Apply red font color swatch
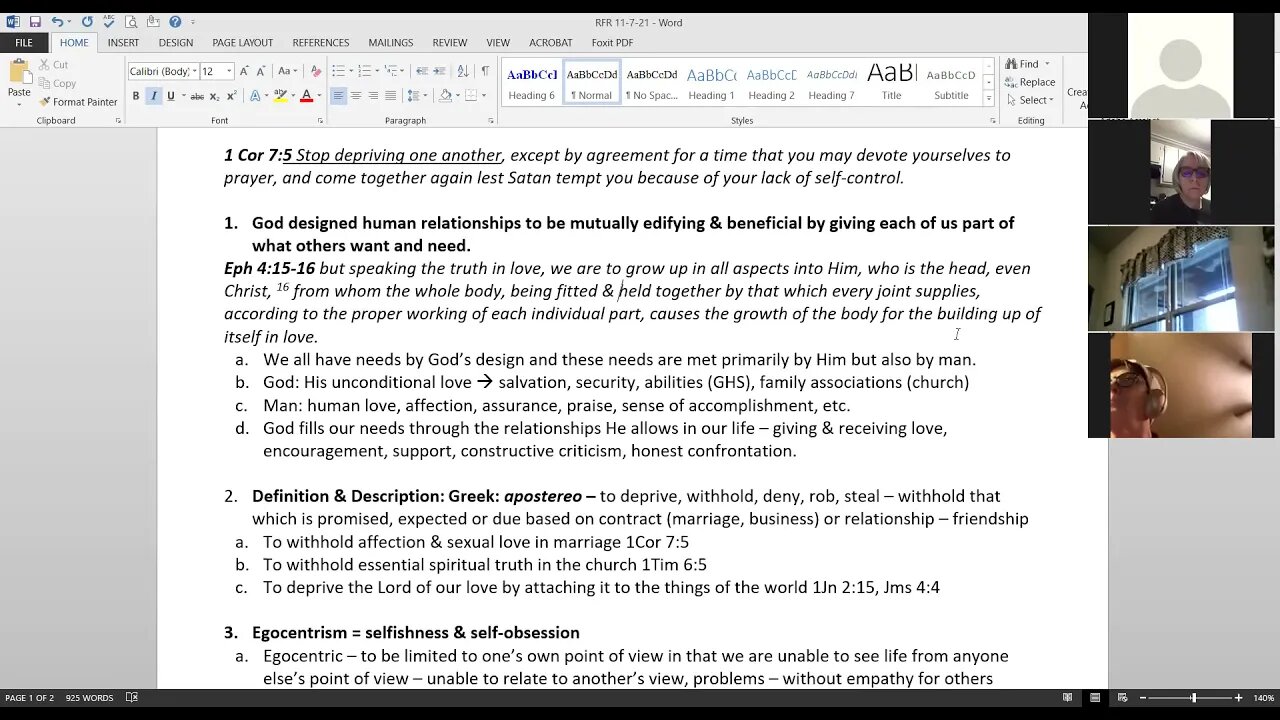This screenshot has height=720, width=1280. (x=306, y=96)
